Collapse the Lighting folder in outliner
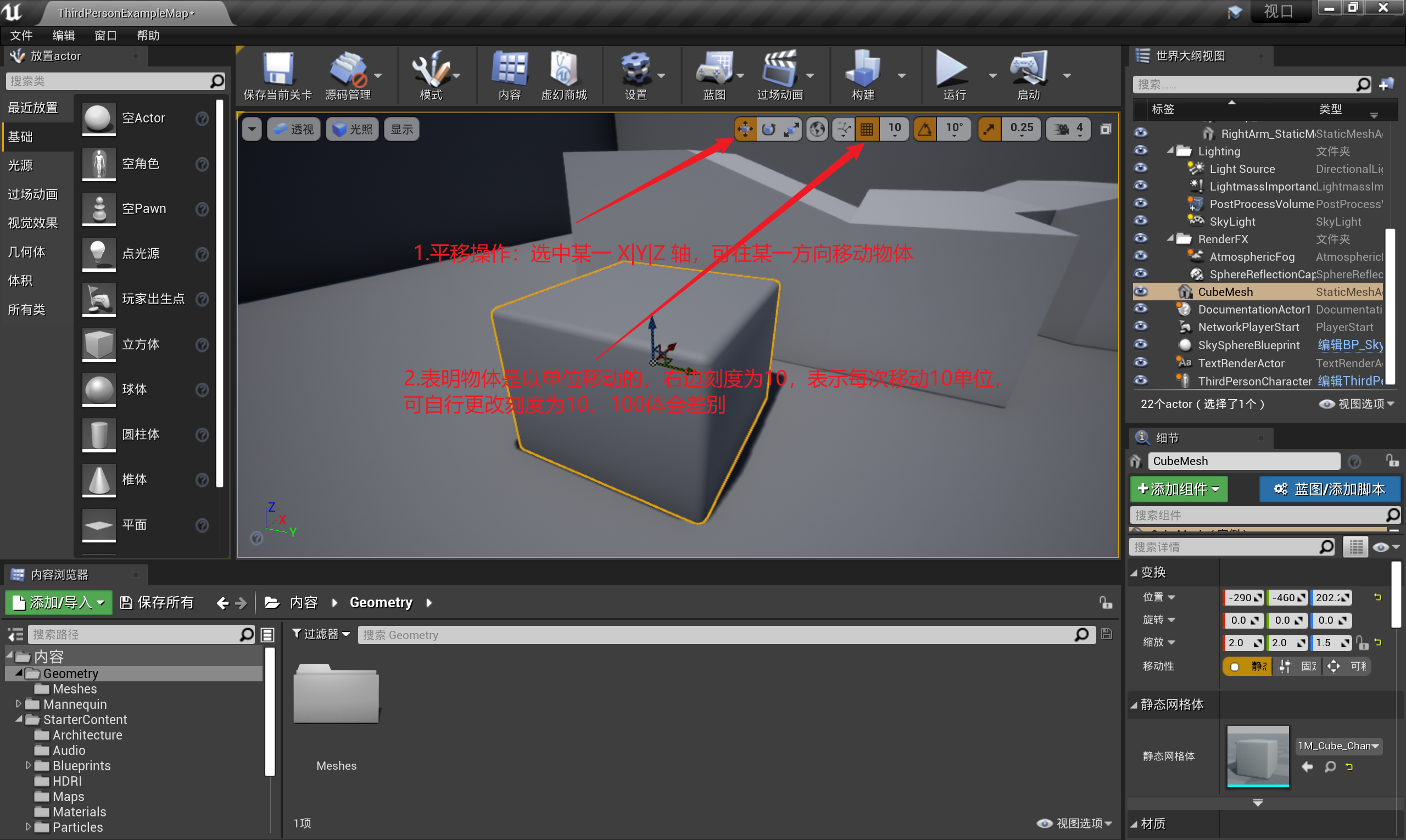 [x=1170, y=151]
